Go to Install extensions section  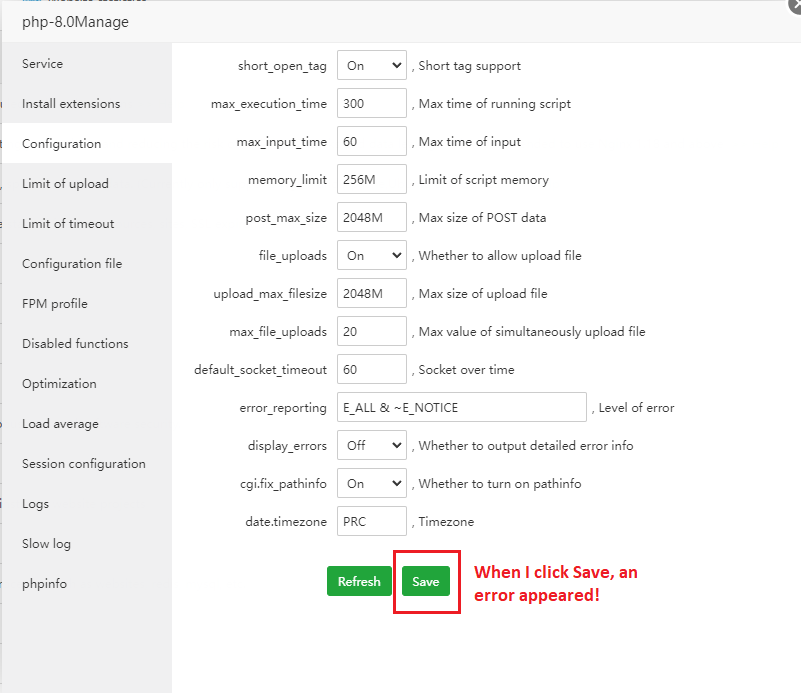[x=71, y=104]
